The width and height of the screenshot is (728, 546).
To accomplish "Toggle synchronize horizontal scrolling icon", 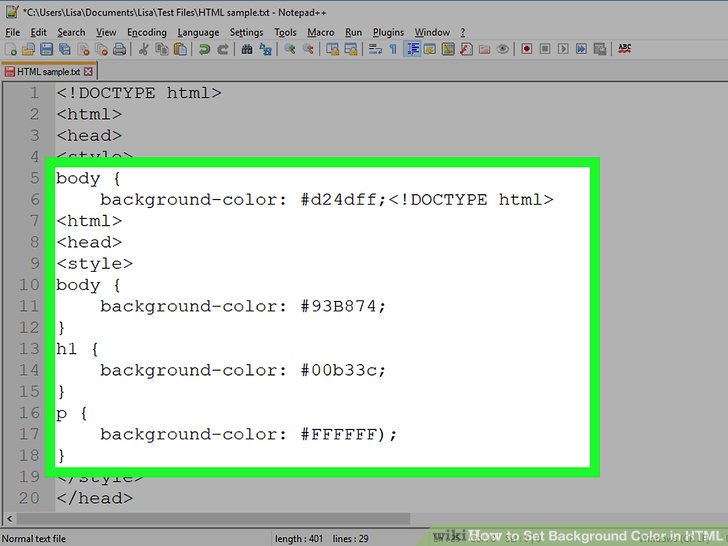I will point(351,49).
